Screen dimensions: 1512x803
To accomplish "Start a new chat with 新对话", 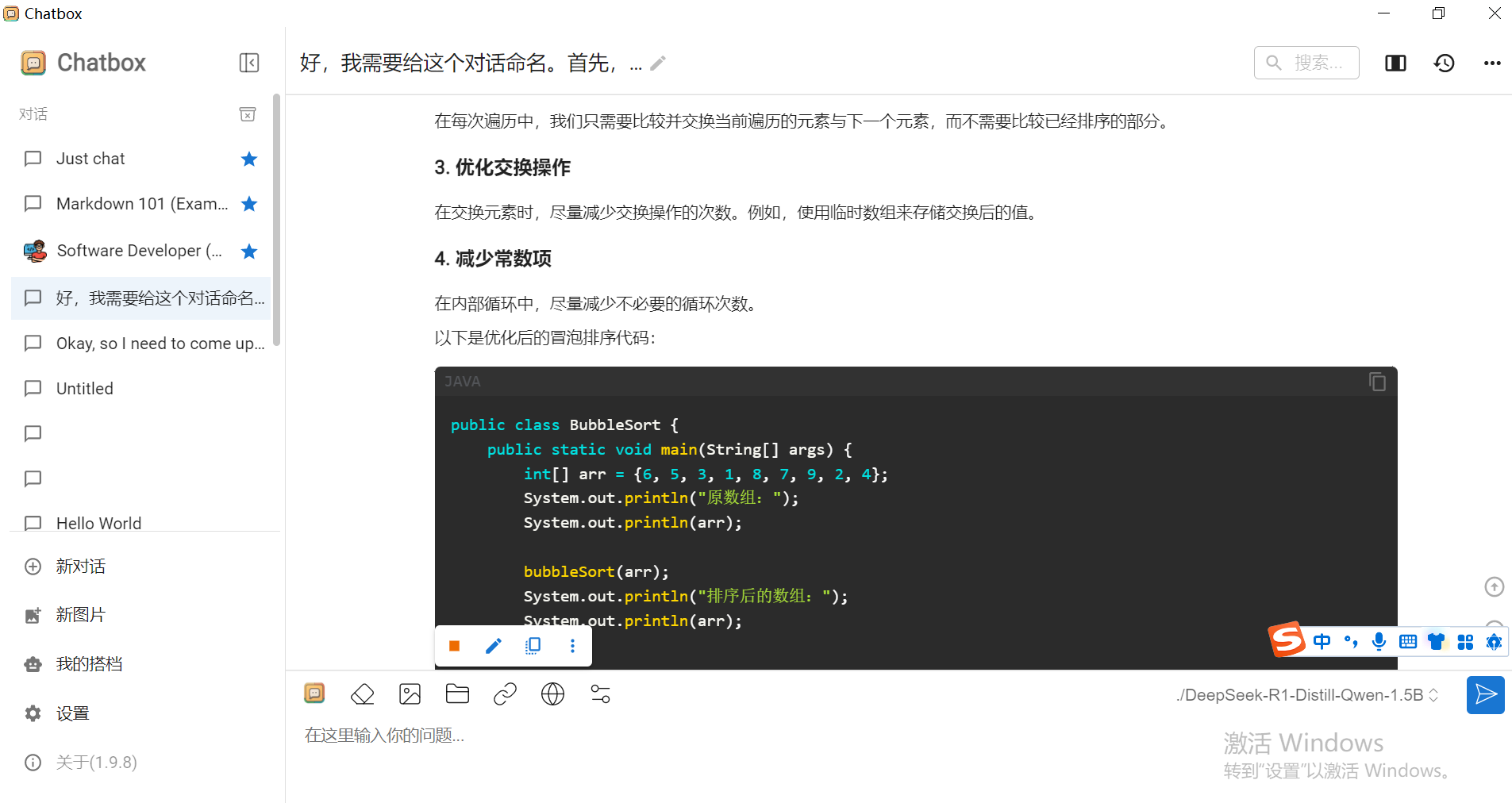I will 80,567.
